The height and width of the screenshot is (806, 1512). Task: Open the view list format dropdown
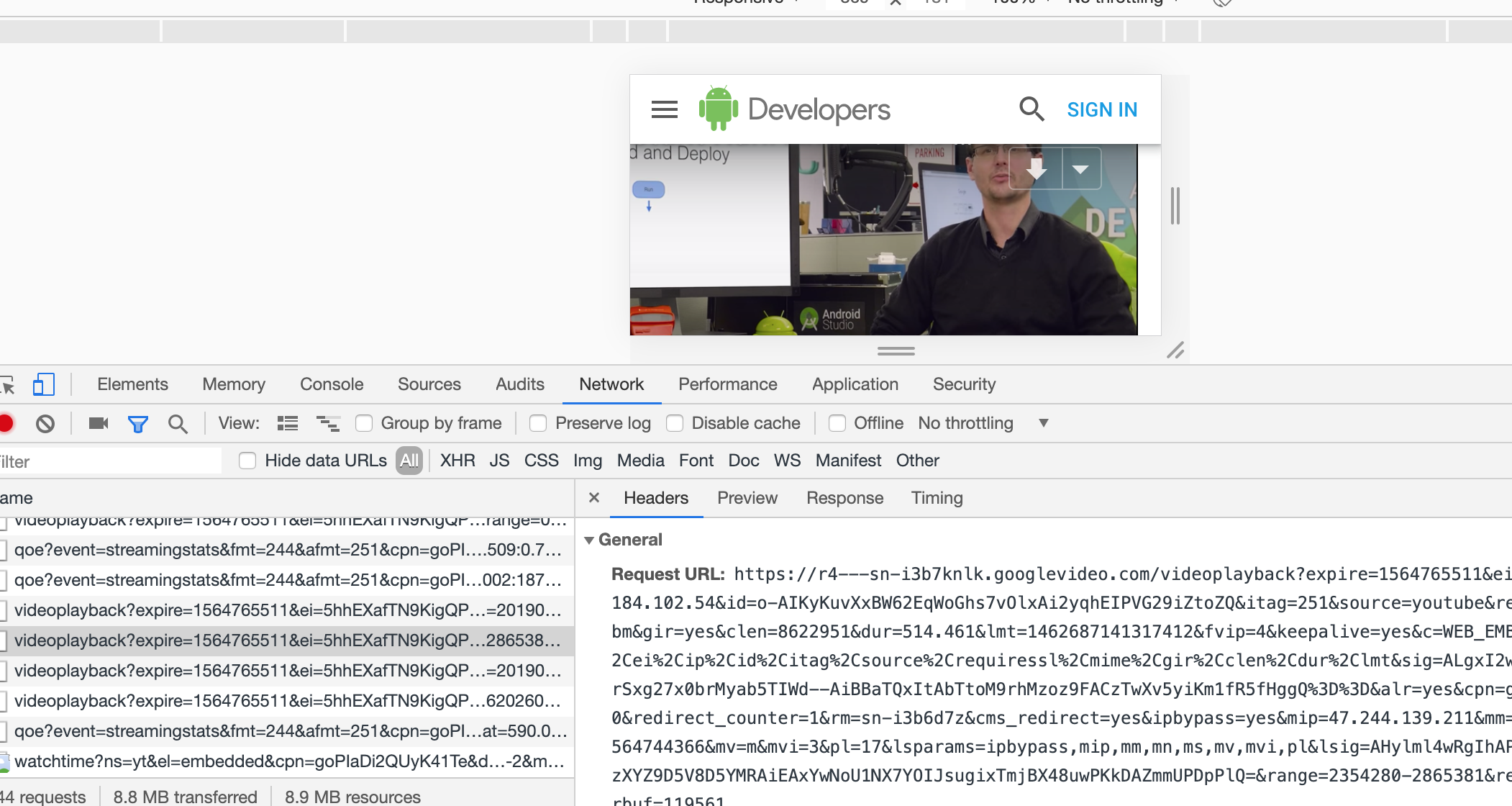289,423
